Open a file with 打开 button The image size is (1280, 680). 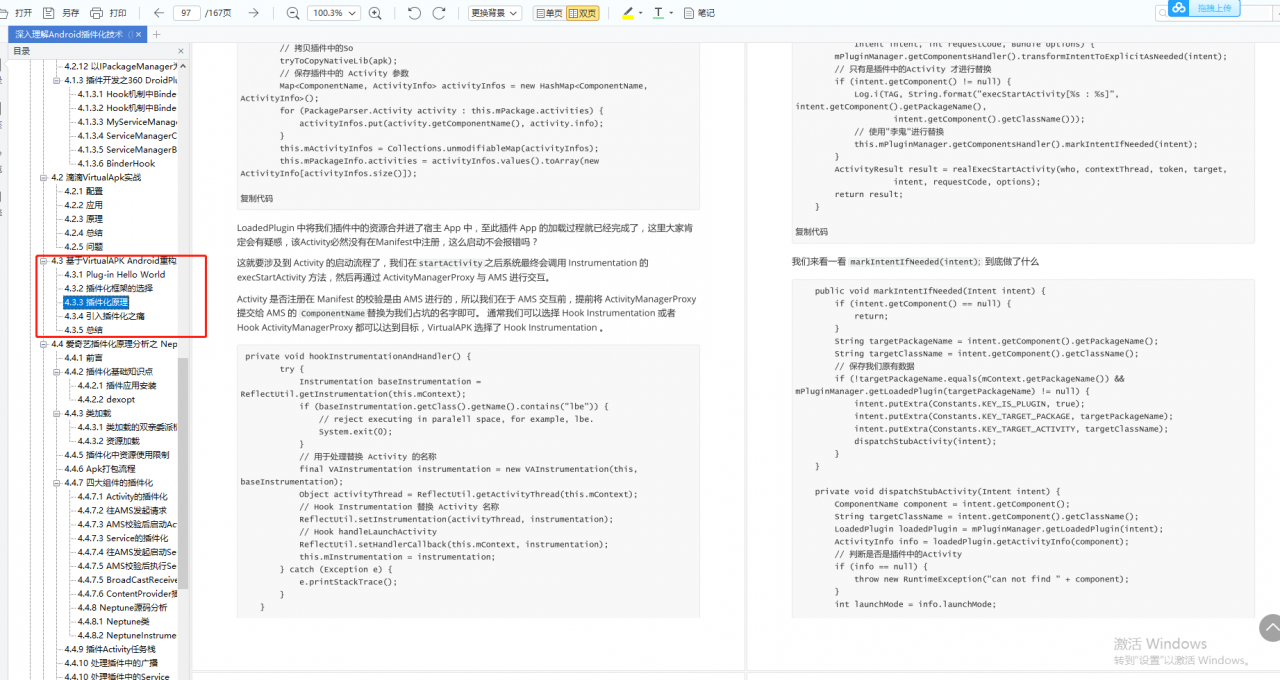click(17, 13)
